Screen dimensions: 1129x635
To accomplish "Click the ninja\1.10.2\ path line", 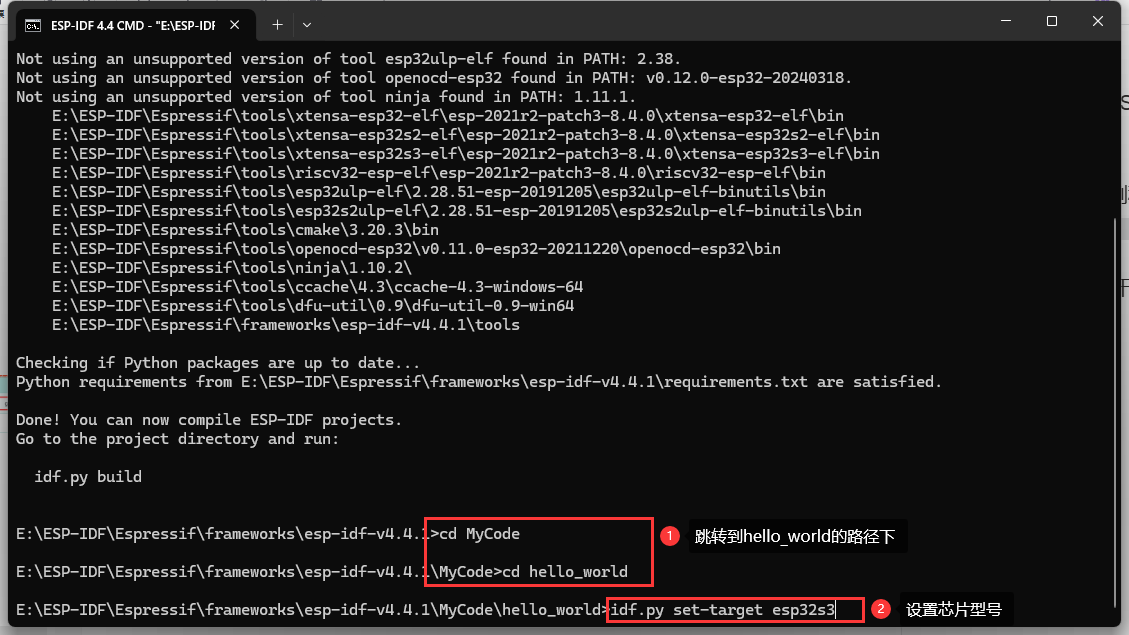I will click(232, 268).
